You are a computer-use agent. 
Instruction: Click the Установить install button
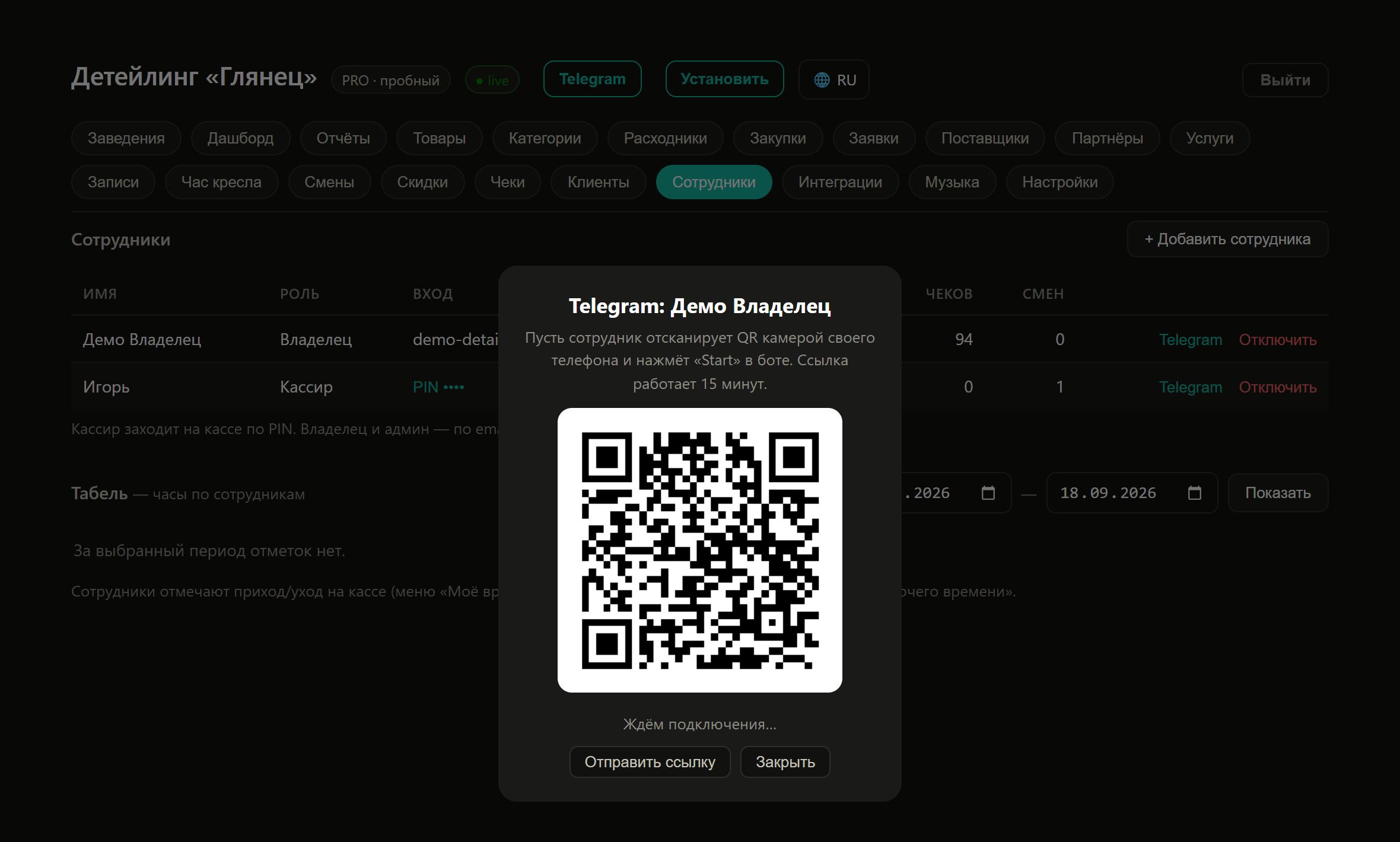pos(725,79)
